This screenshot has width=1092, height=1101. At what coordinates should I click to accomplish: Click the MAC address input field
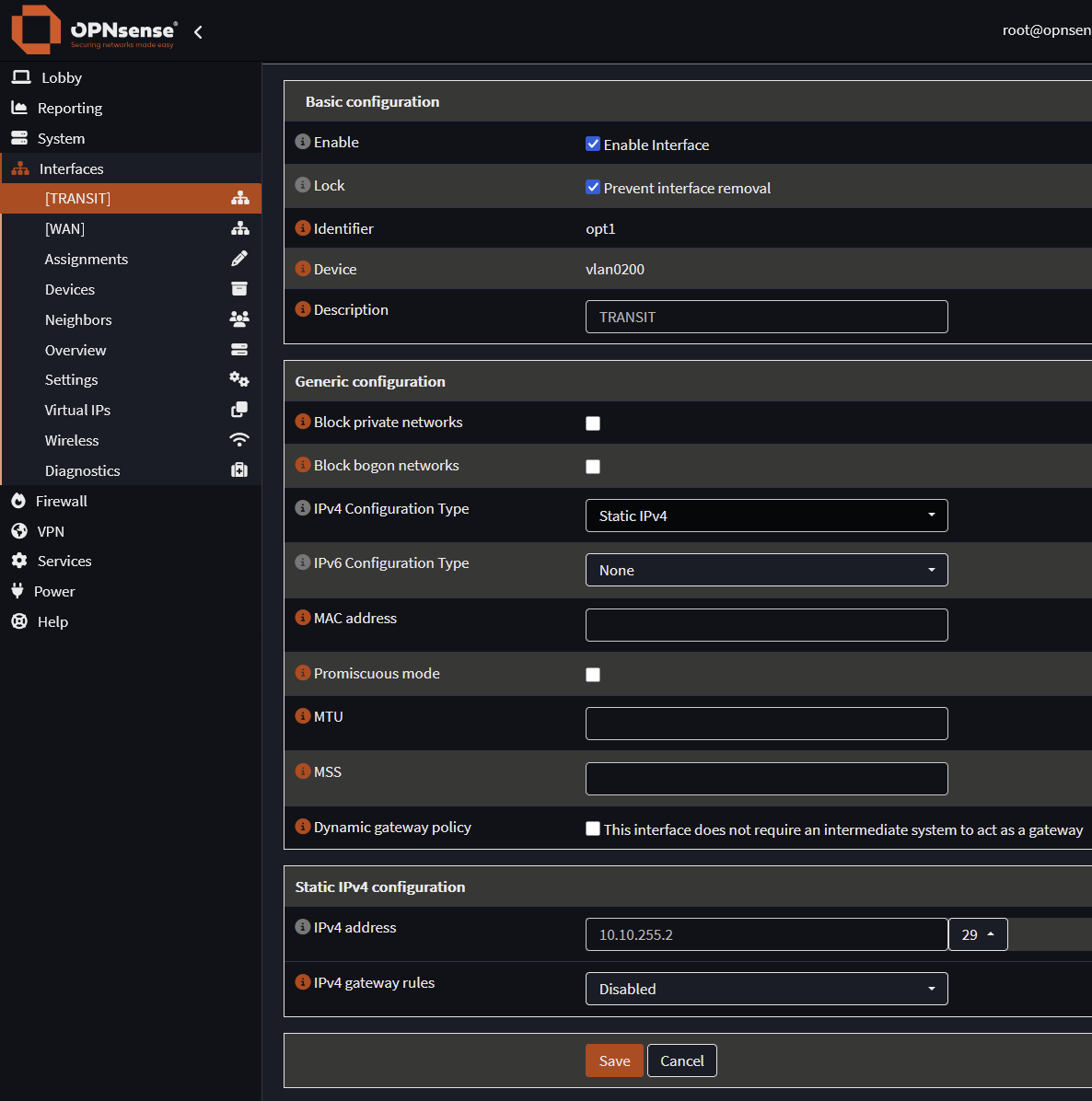click(766, 625)
